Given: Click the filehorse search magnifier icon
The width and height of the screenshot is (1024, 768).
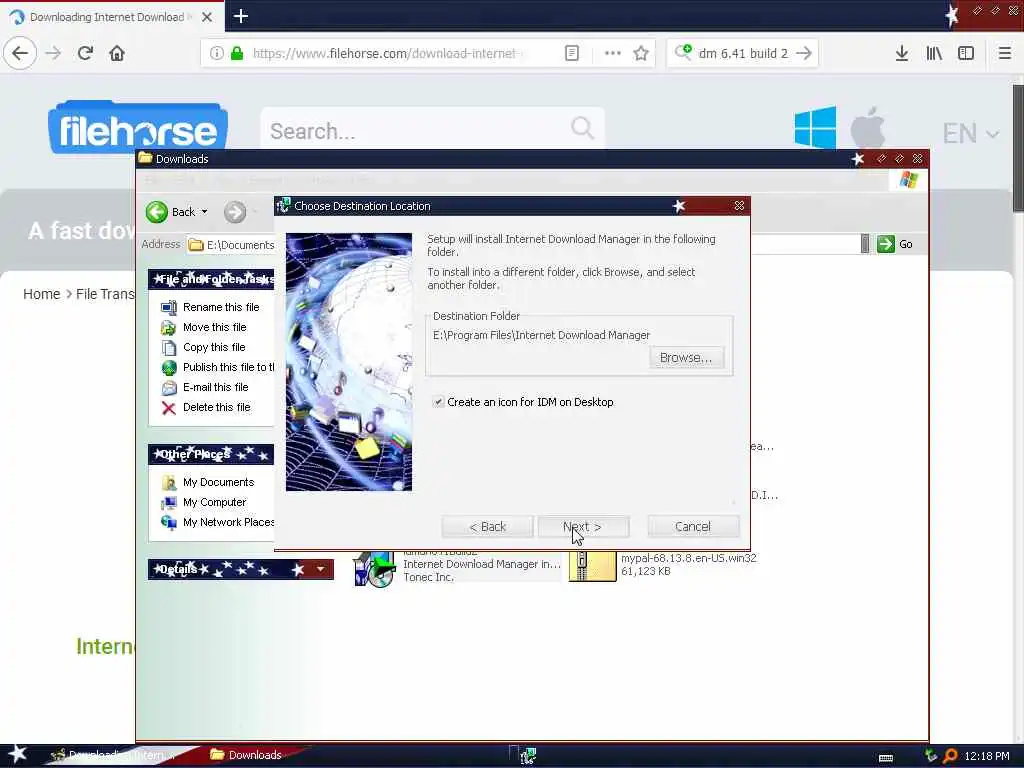Looking at the screenshot, I should click(583, 129).
